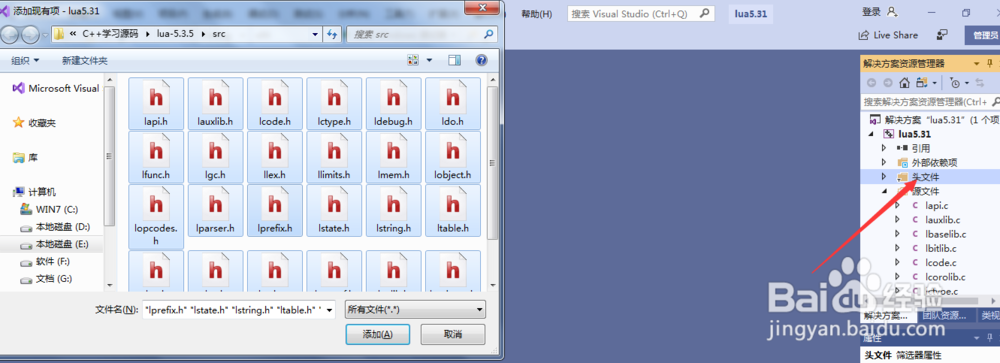The height and width of the screenshot is (363, 1000).
Task: Choose the lstate.h header file
Action: point(334,211)
